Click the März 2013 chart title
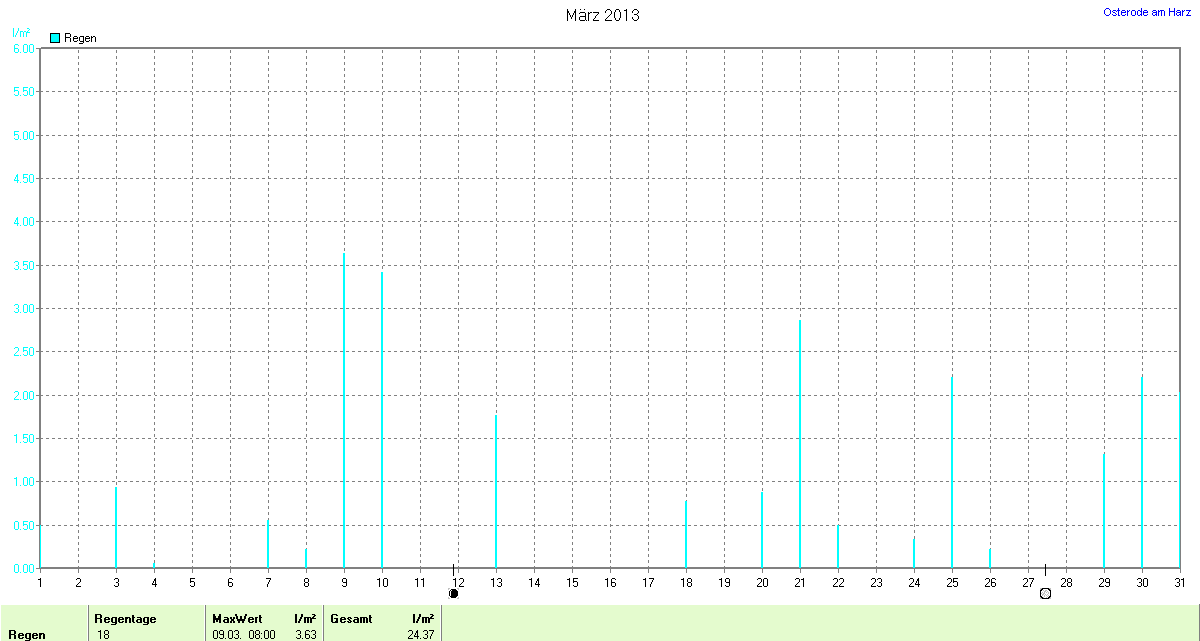The height and width of the screenshot is (641, 1200). click(x=602, y=16)
